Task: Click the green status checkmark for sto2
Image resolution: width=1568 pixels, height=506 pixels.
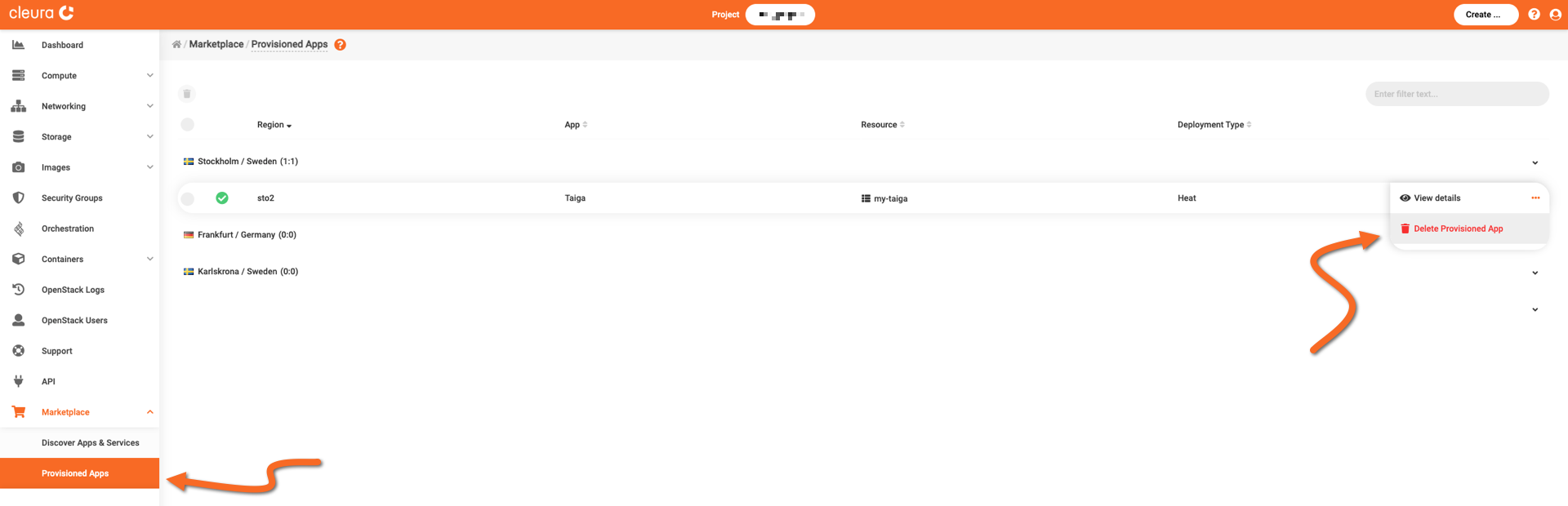Action: 222,198
